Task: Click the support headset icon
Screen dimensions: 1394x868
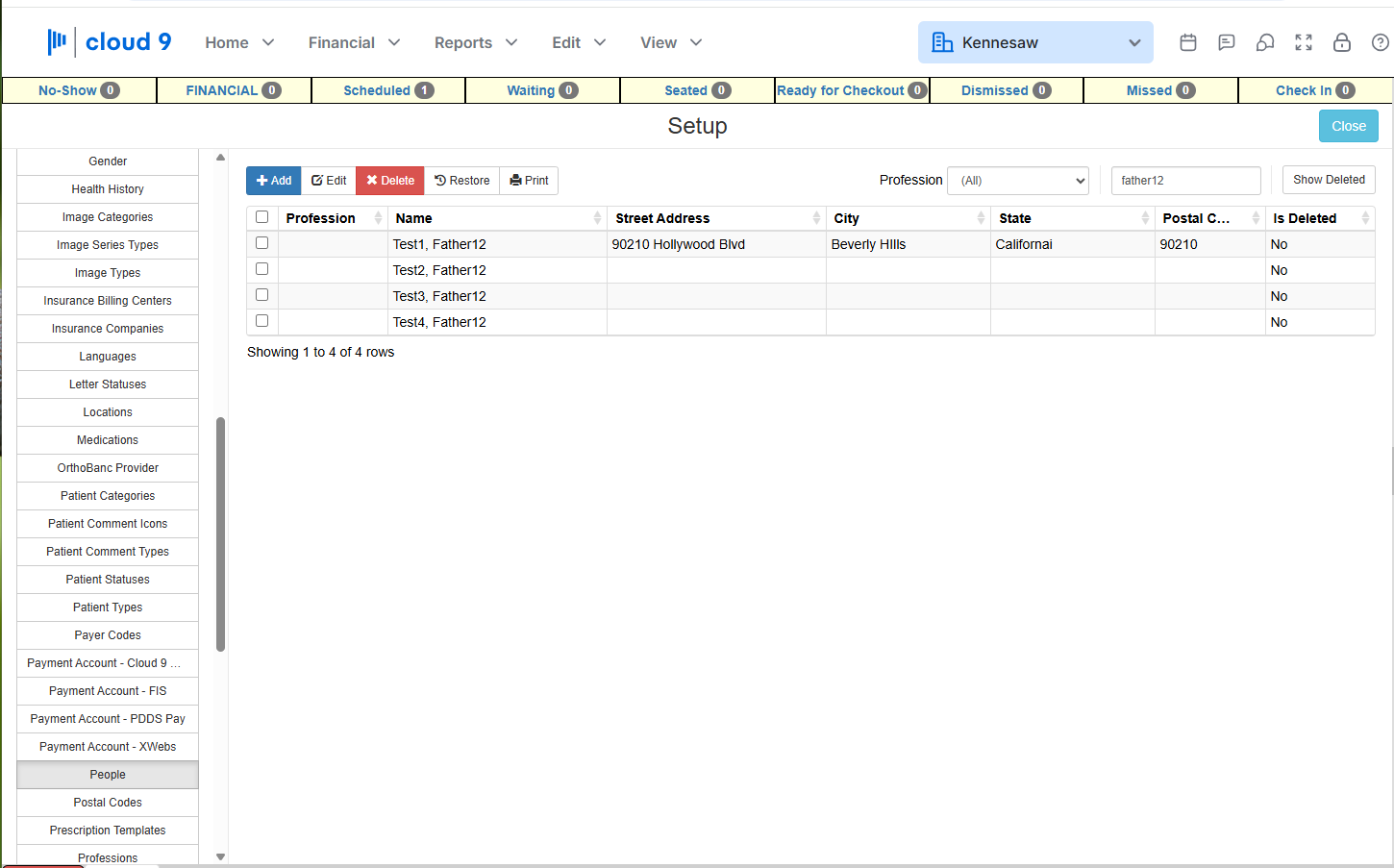Action: coord(1265,42)
